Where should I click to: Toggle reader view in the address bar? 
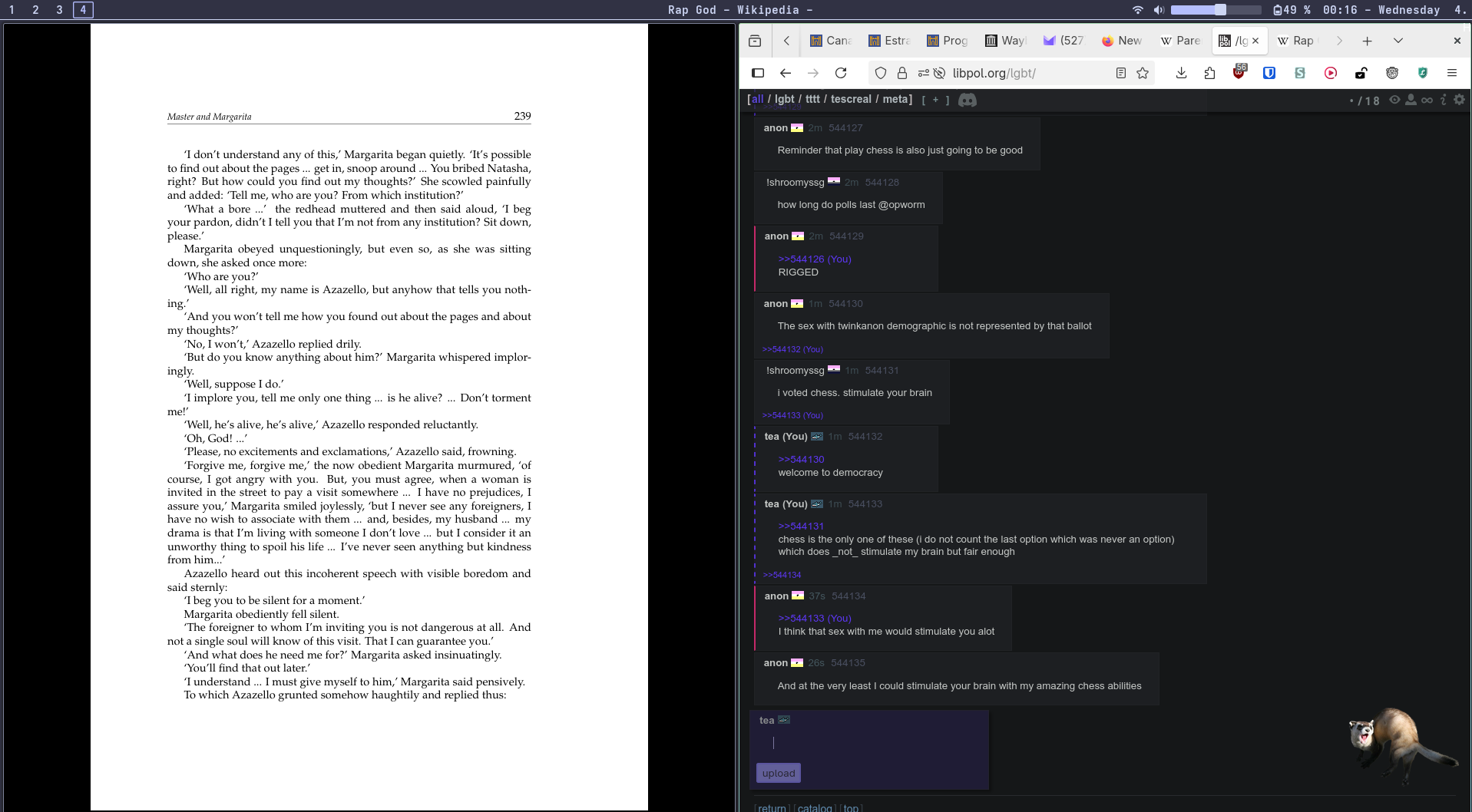(1121, 73)
